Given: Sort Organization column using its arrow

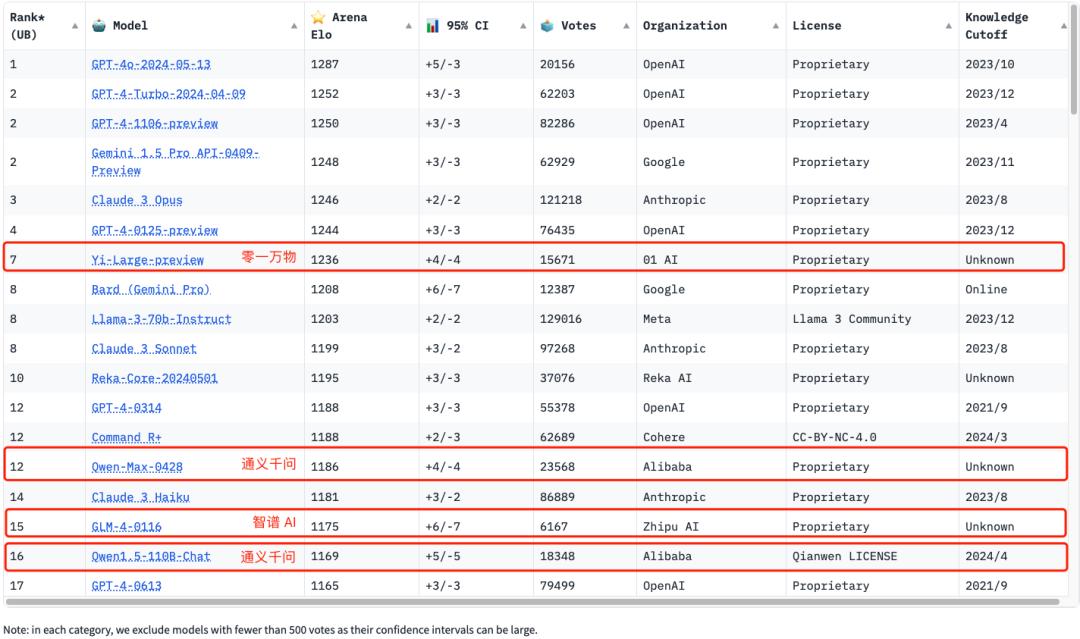Looking at the screenshot, I should pos(776,26).
